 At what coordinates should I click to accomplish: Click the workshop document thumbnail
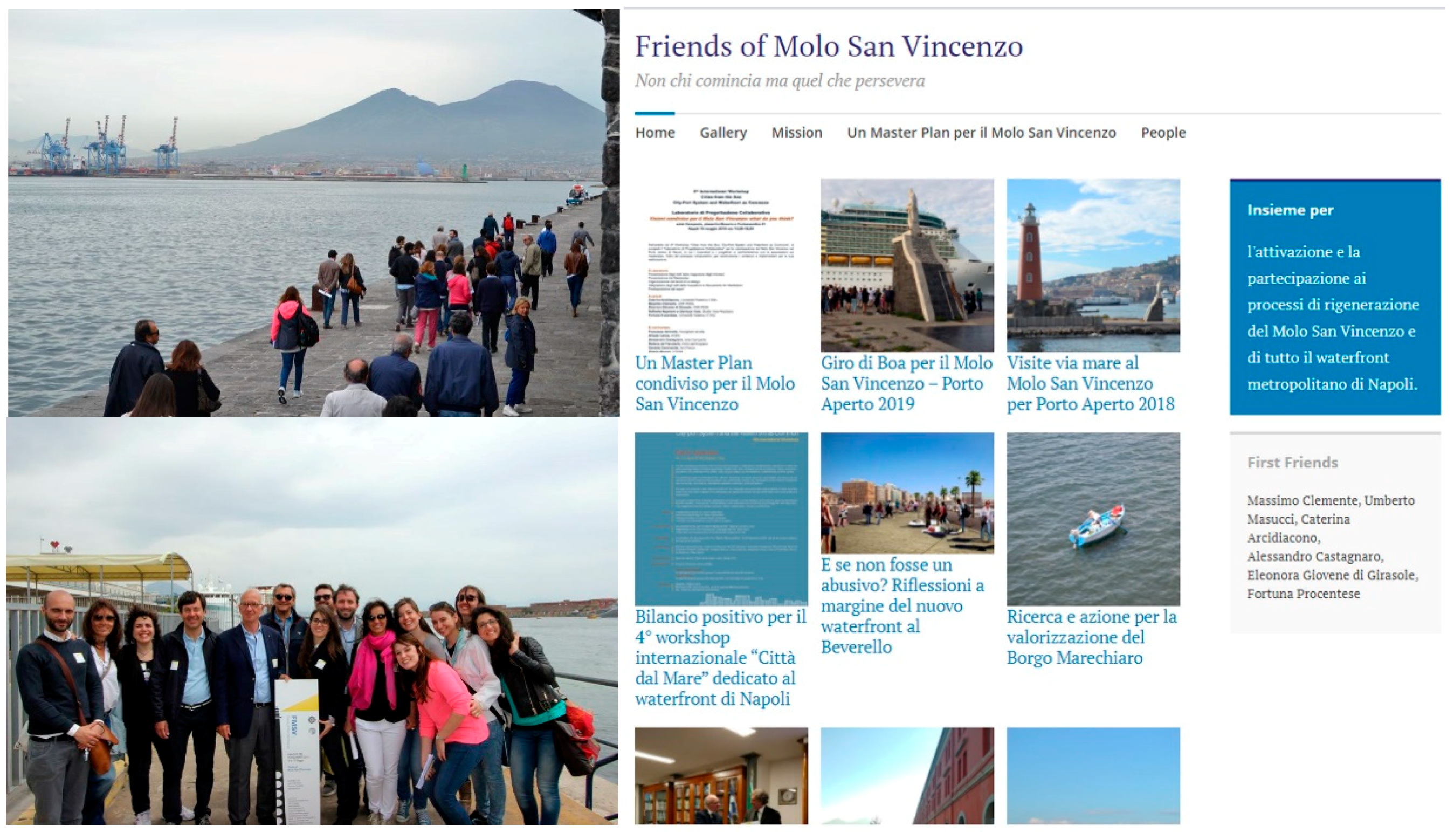(x=721, y=265)
